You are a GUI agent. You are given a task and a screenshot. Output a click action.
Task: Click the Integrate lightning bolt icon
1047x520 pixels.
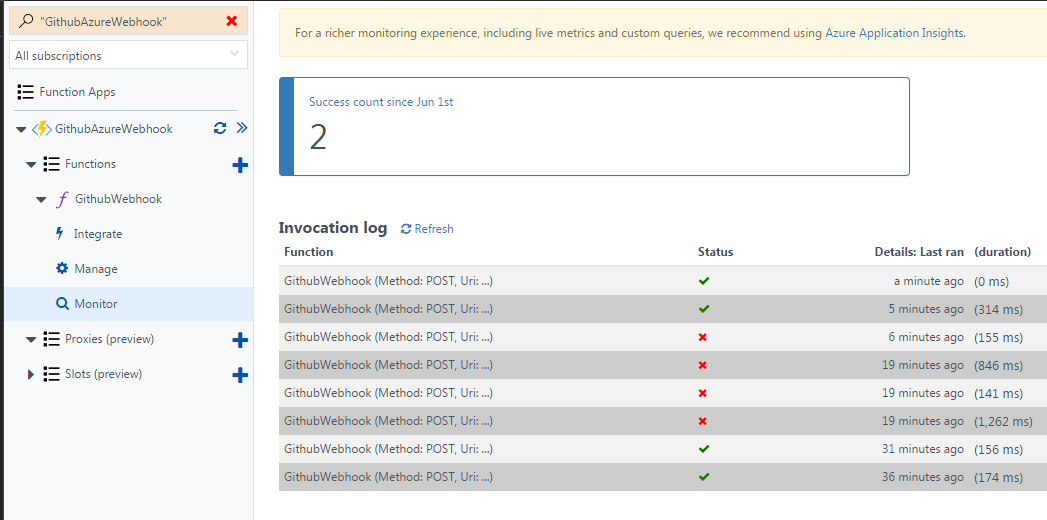tap(60, 233)
